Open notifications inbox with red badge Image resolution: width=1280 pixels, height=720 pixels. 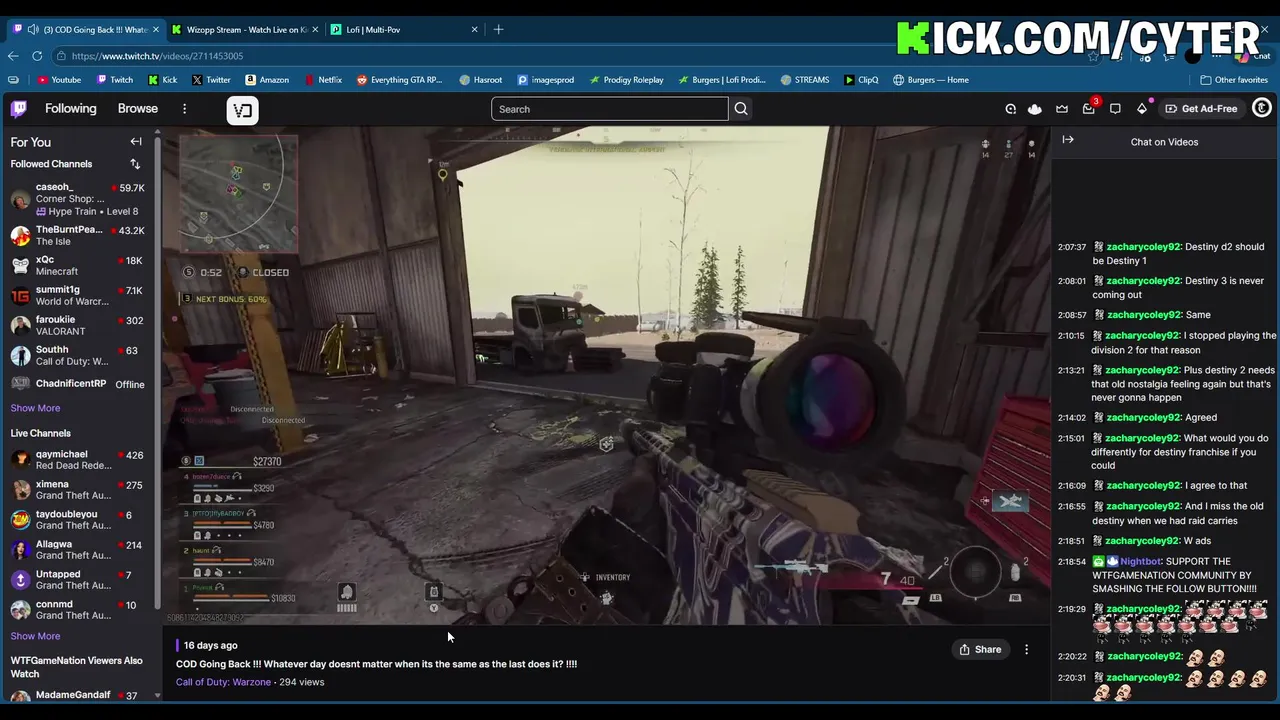point(1089,108)
